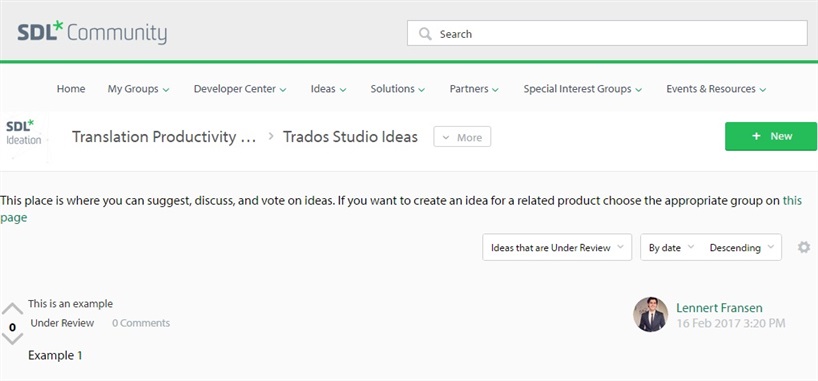Open the SDL Ideation group icon

tap(23, 137)
